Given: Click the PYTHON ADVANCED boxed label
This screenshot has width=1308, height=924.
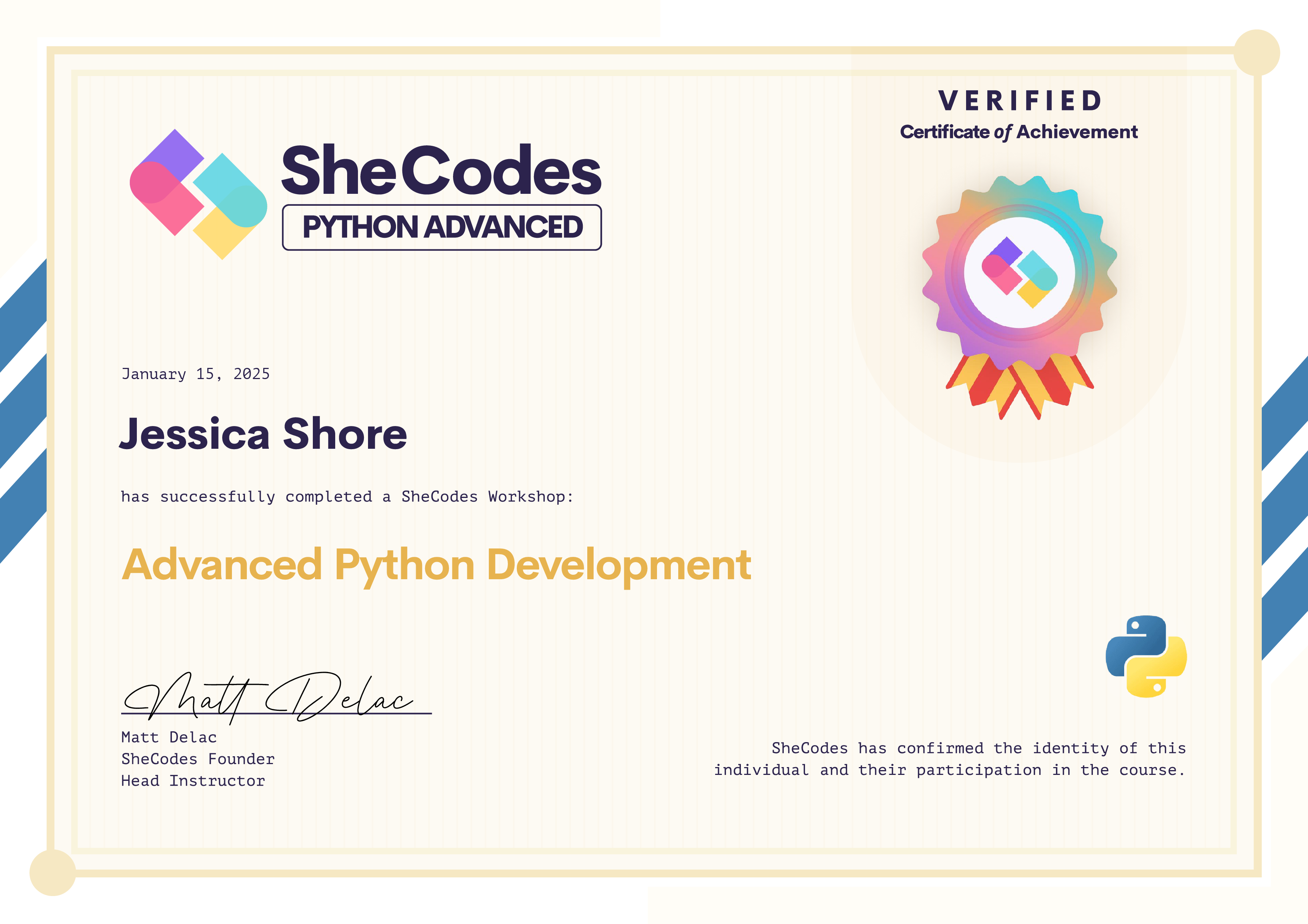Looking at the screenshot, I should pos(442,227).
